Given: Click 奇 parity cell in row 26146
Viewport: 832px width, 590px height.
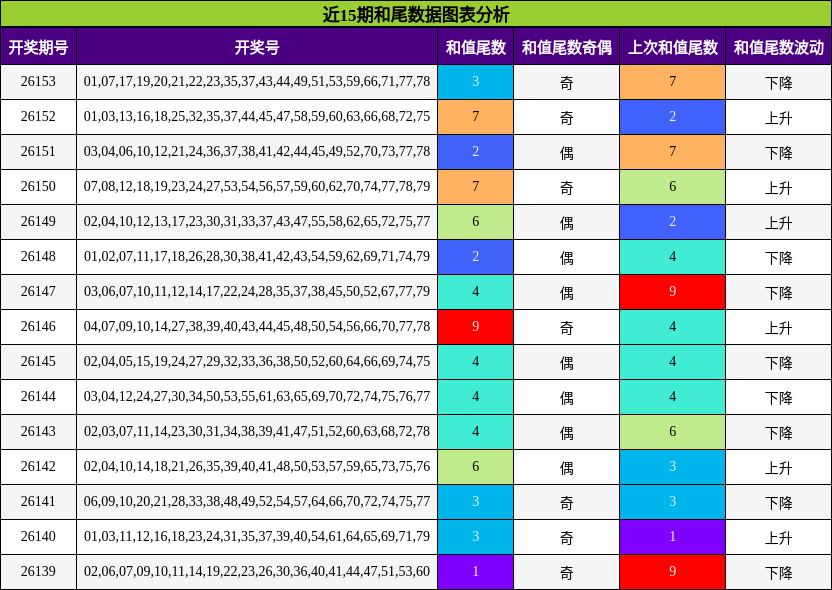Looking at the screenshot, I should pyautogui.click(x=566, y=327).
